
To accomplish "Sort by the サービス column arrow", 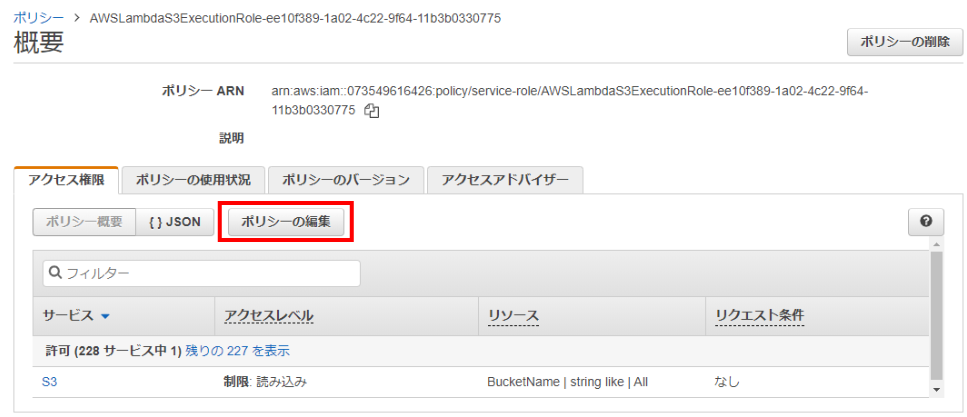I will (105, 316).
